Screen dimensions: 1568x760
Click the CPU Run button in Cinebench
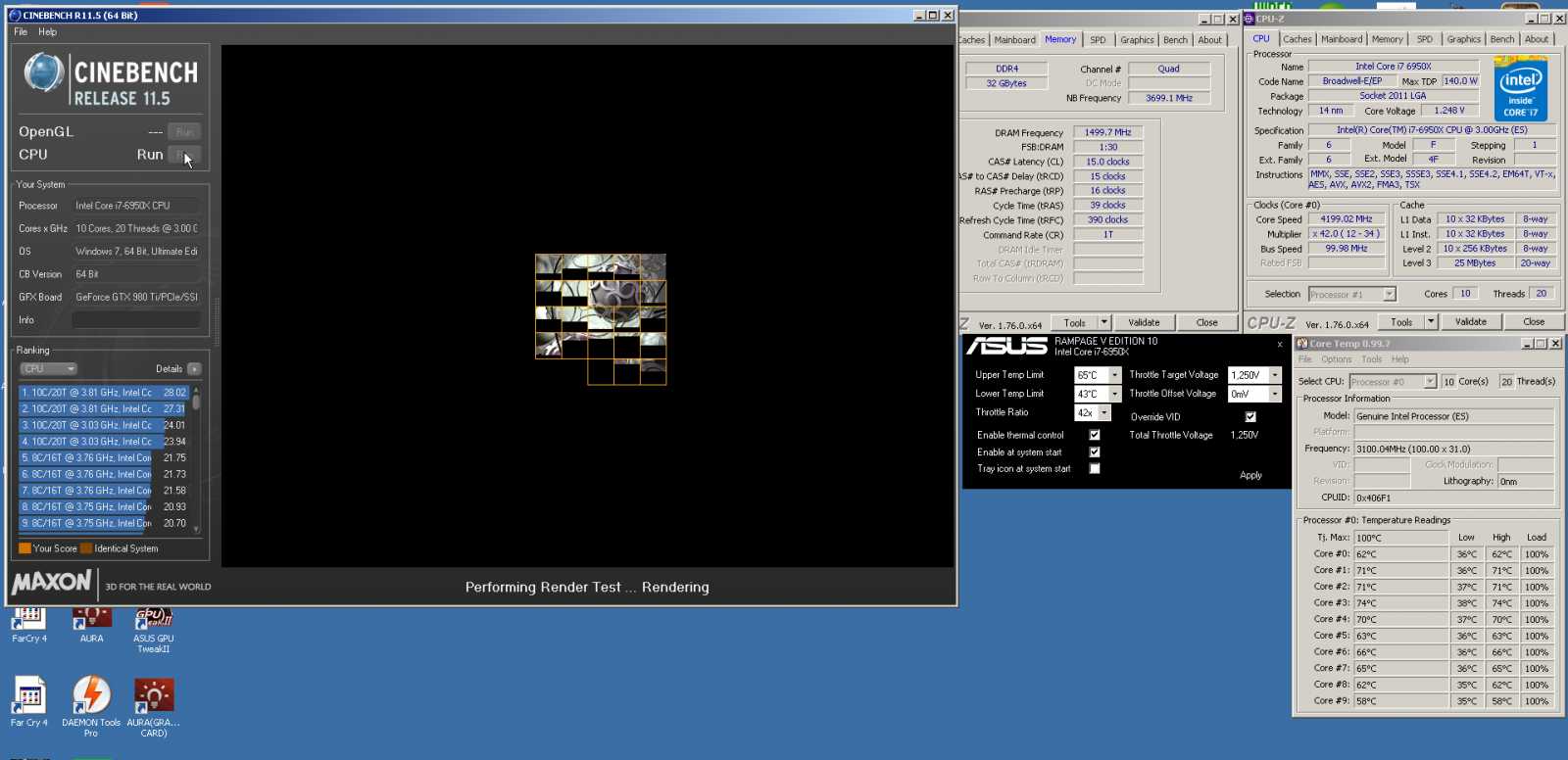[x=183, y=155]
